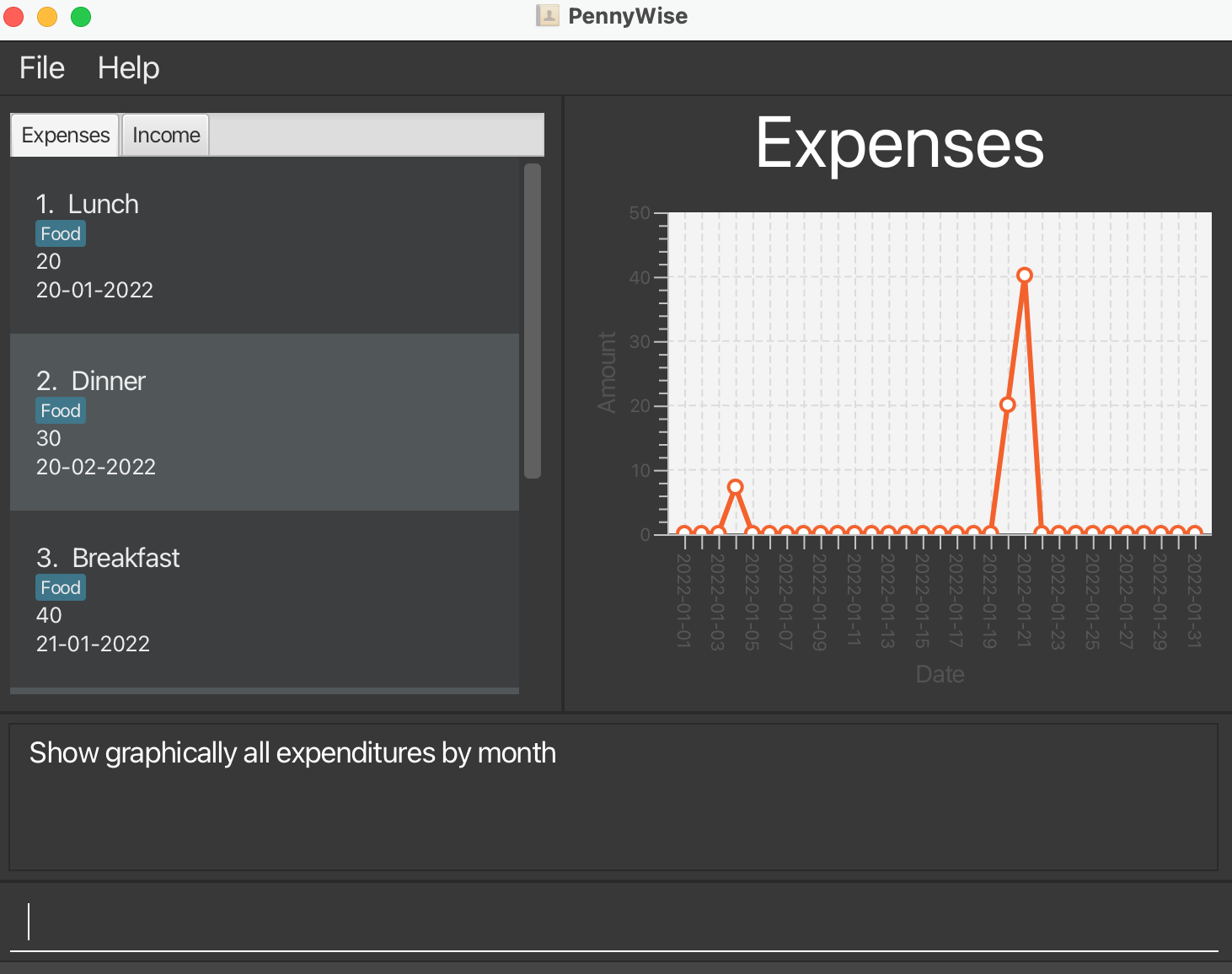This screenshot has width=1232, height=974.
Task: Click the expense list scrollbar thumb
Action: tap(532, 321)
